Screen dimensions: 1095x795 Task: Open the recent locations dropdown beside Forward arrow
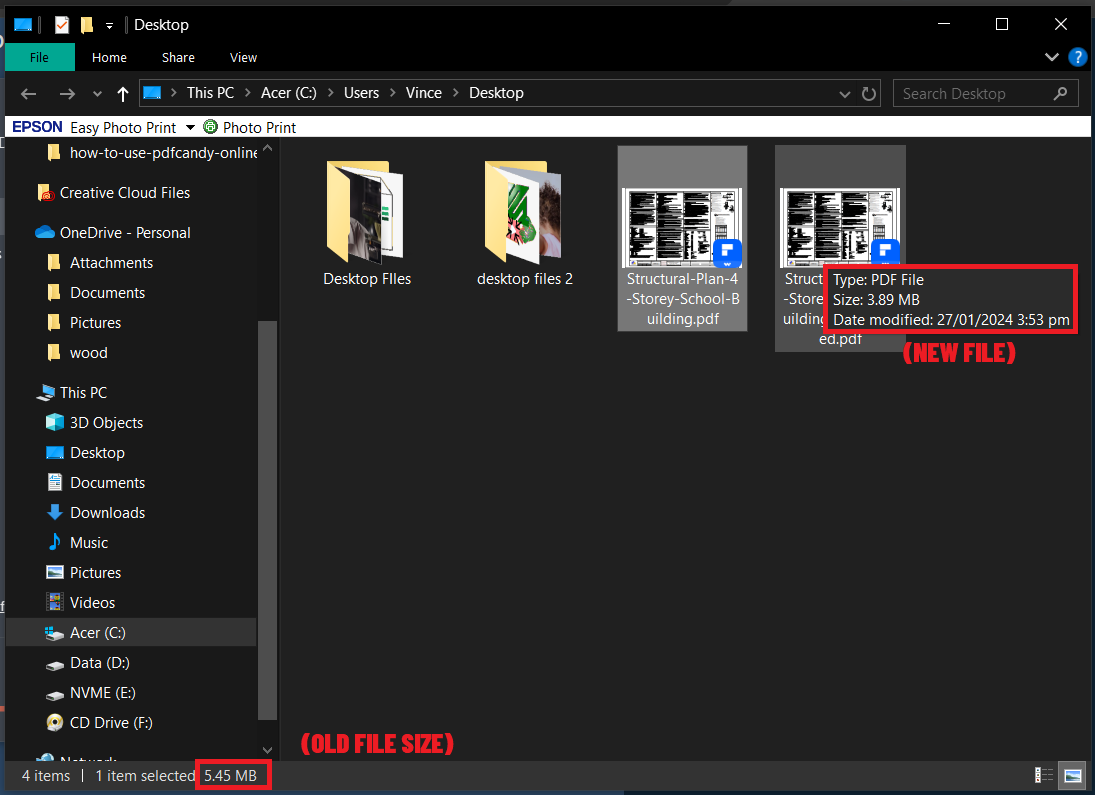coord(96,93)
